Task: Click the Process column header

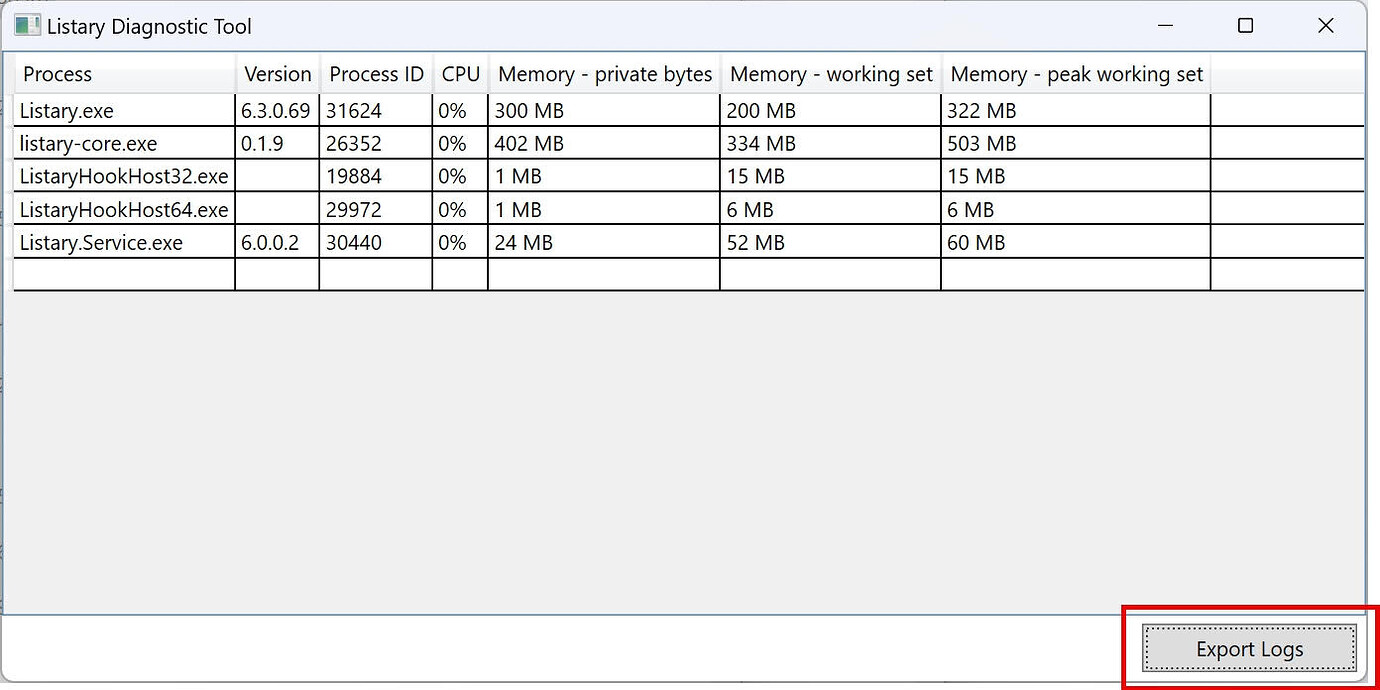Action: point(57,73)
